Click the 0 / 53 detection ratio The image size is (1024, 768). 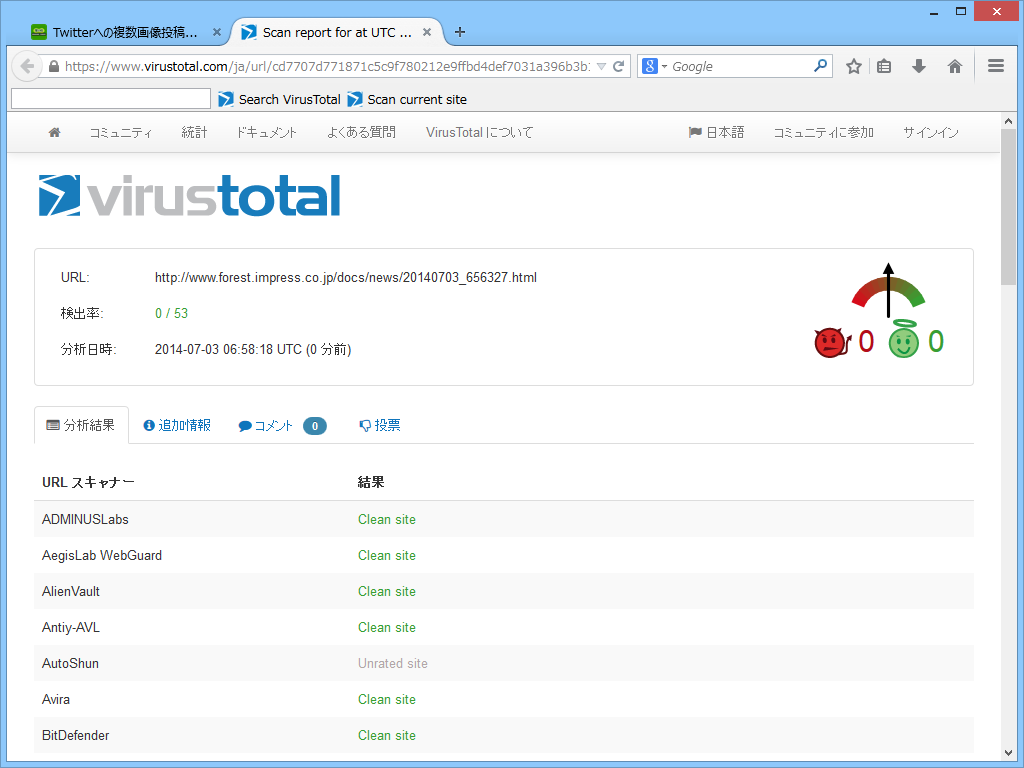(x=171, y=313)
